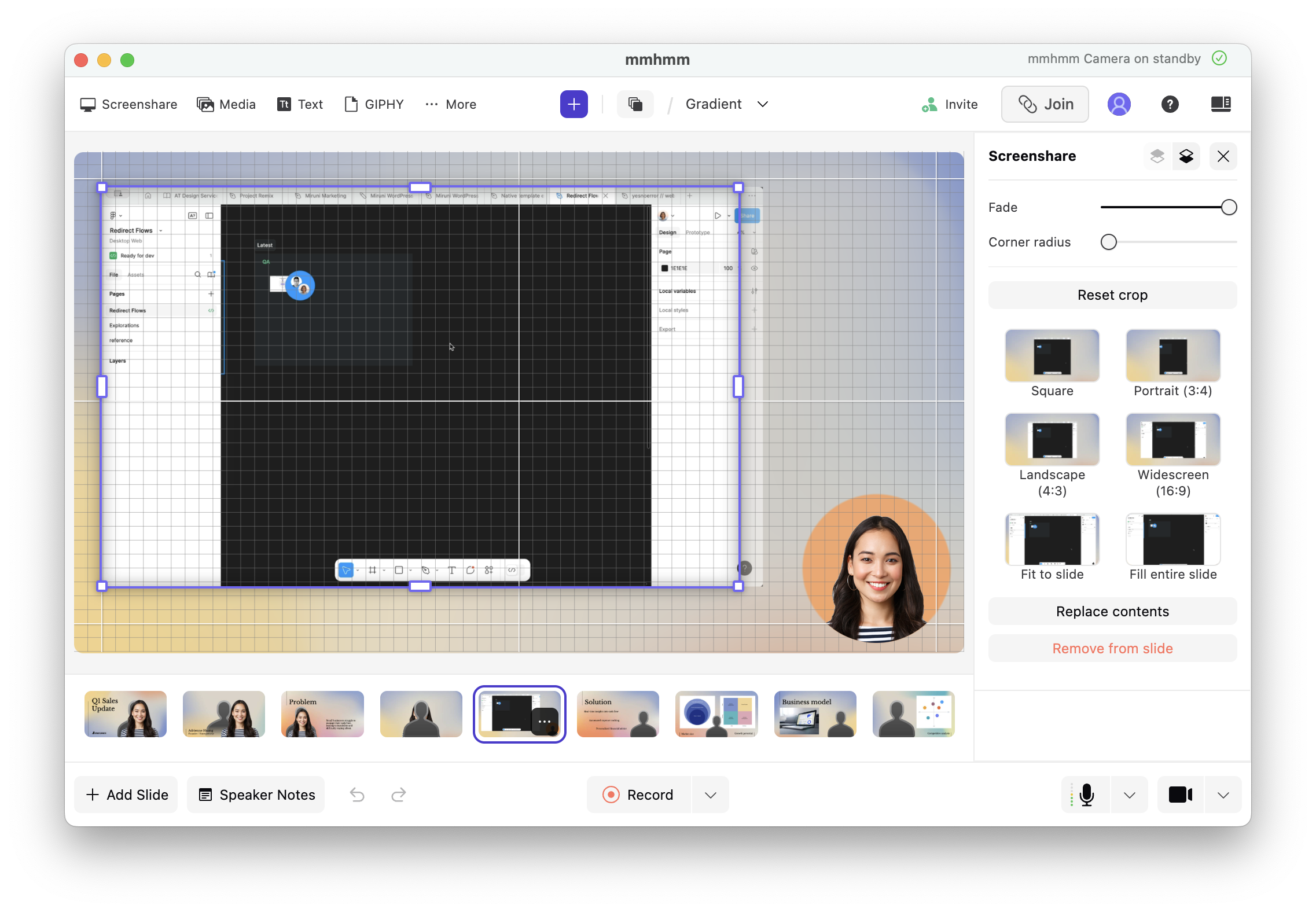Expand the Gradient room dropdown

tap(762, 104)
